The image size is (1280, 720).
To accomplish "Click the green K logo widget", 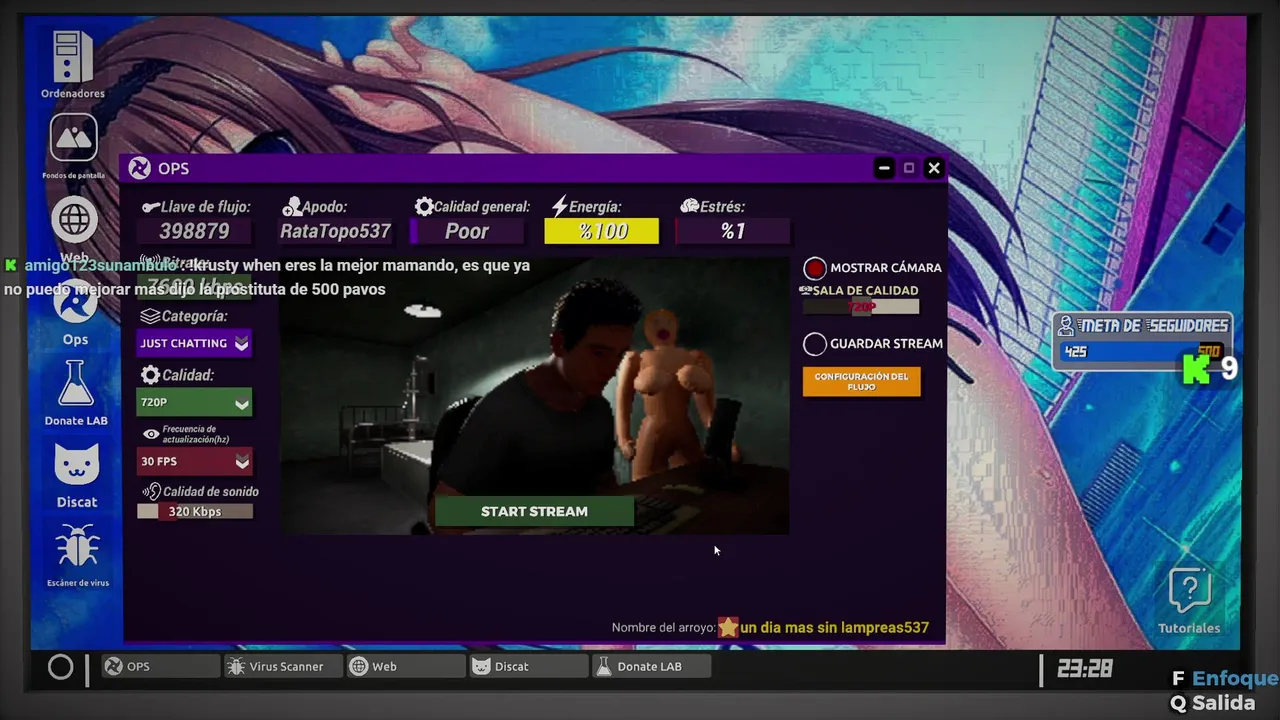I will click(1196, 369).
